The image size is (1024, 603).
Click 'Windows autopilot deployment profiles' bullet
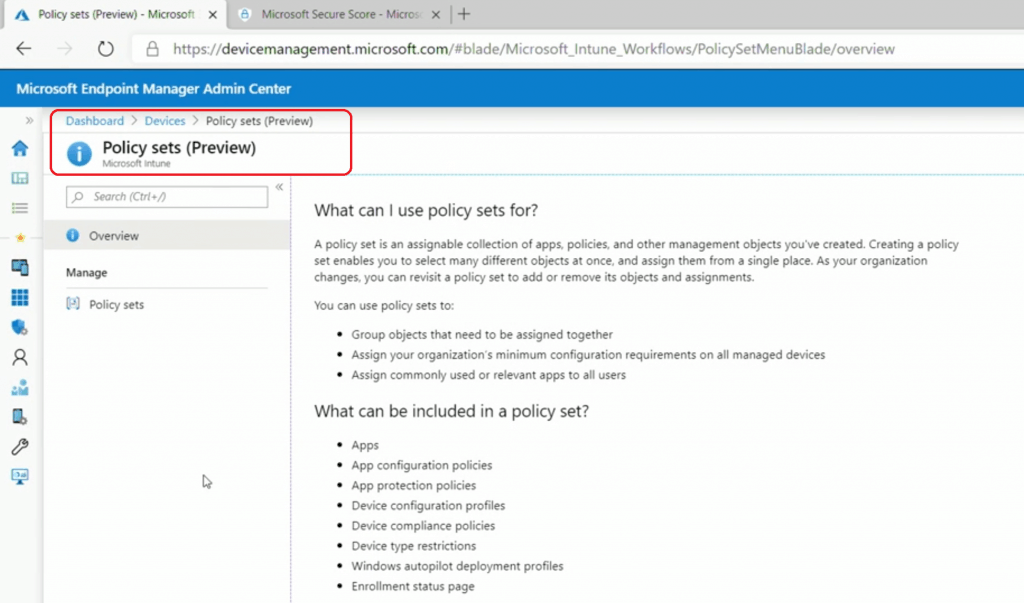[457, 566]
